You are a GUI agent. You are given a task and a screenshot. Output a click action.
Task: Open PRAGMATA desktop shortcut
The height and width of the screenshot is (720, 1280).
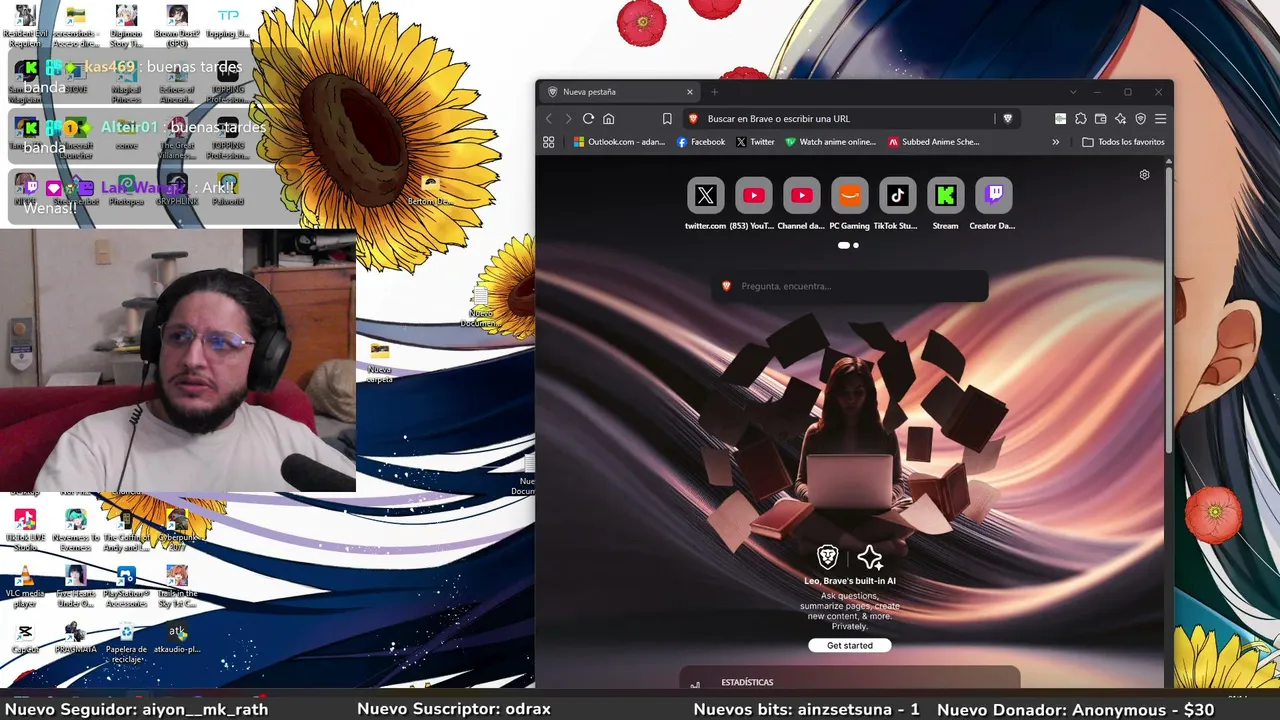(75, 638)
